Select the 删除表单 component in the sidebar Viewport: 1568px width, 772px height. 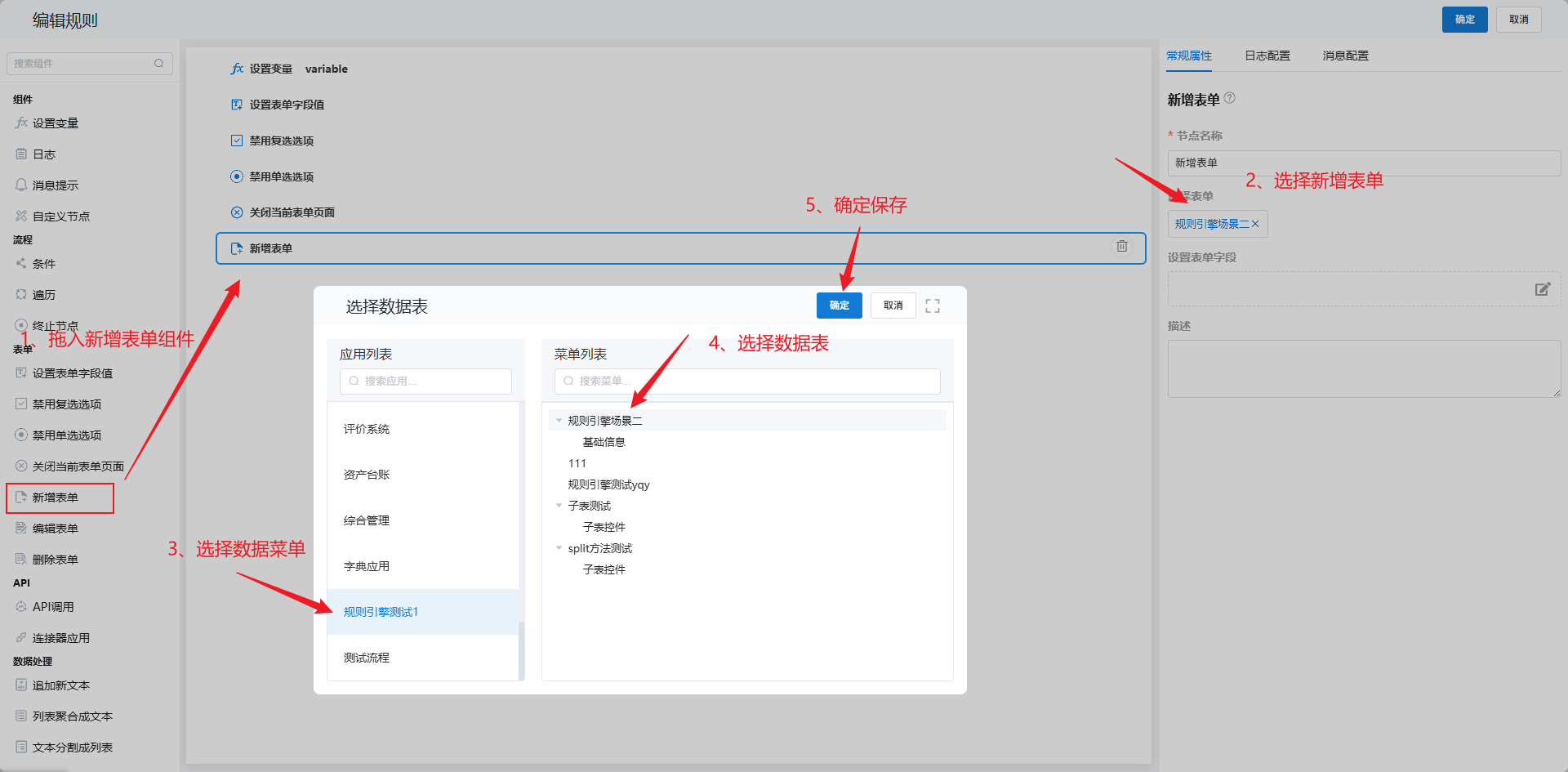(x=55, y=560)
